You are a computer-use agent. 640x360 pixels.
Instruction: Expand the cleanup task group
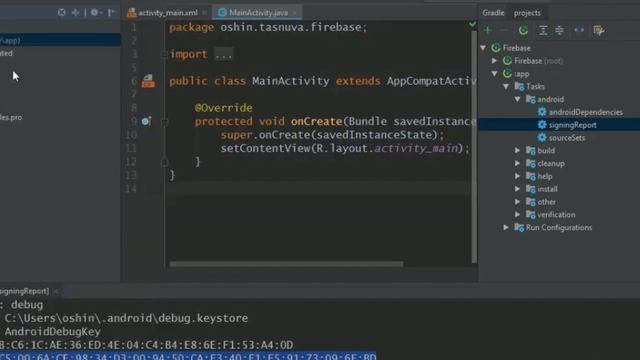[x=517, y=163]
